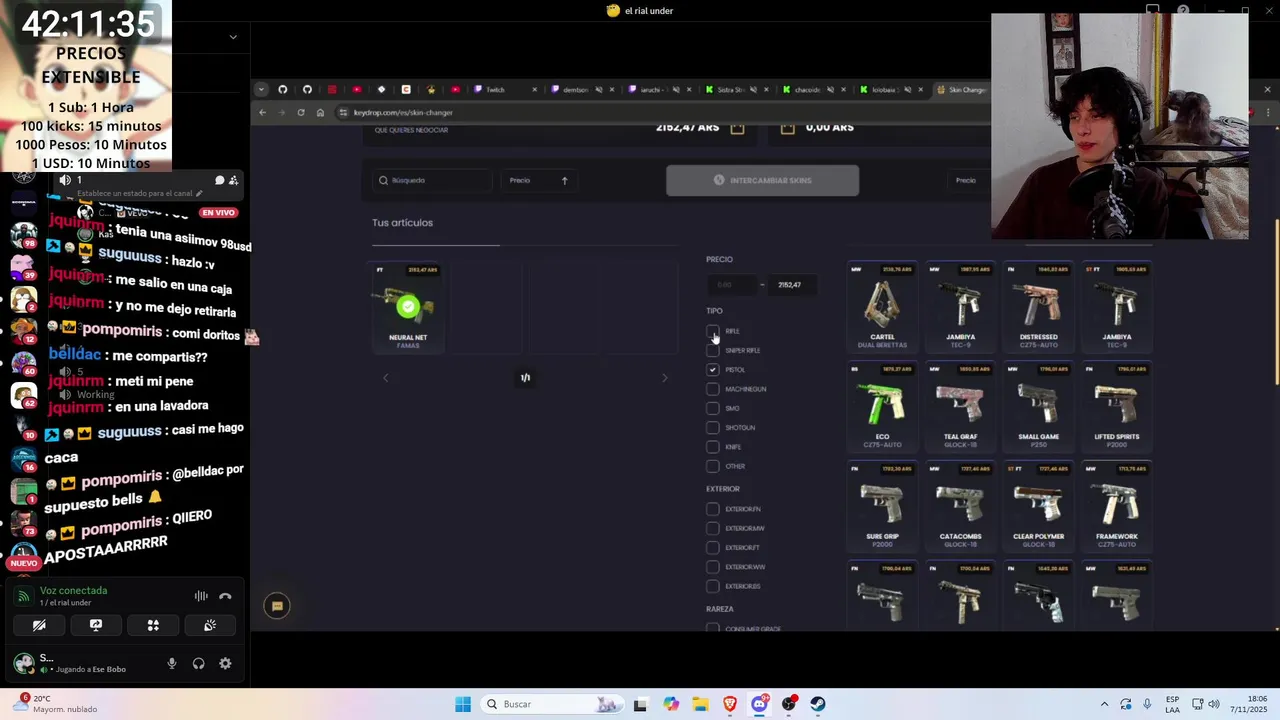Enable the Other type filter
This screenshot has height=720, width=1280.
pyautogui.click(x=712, y=466)
